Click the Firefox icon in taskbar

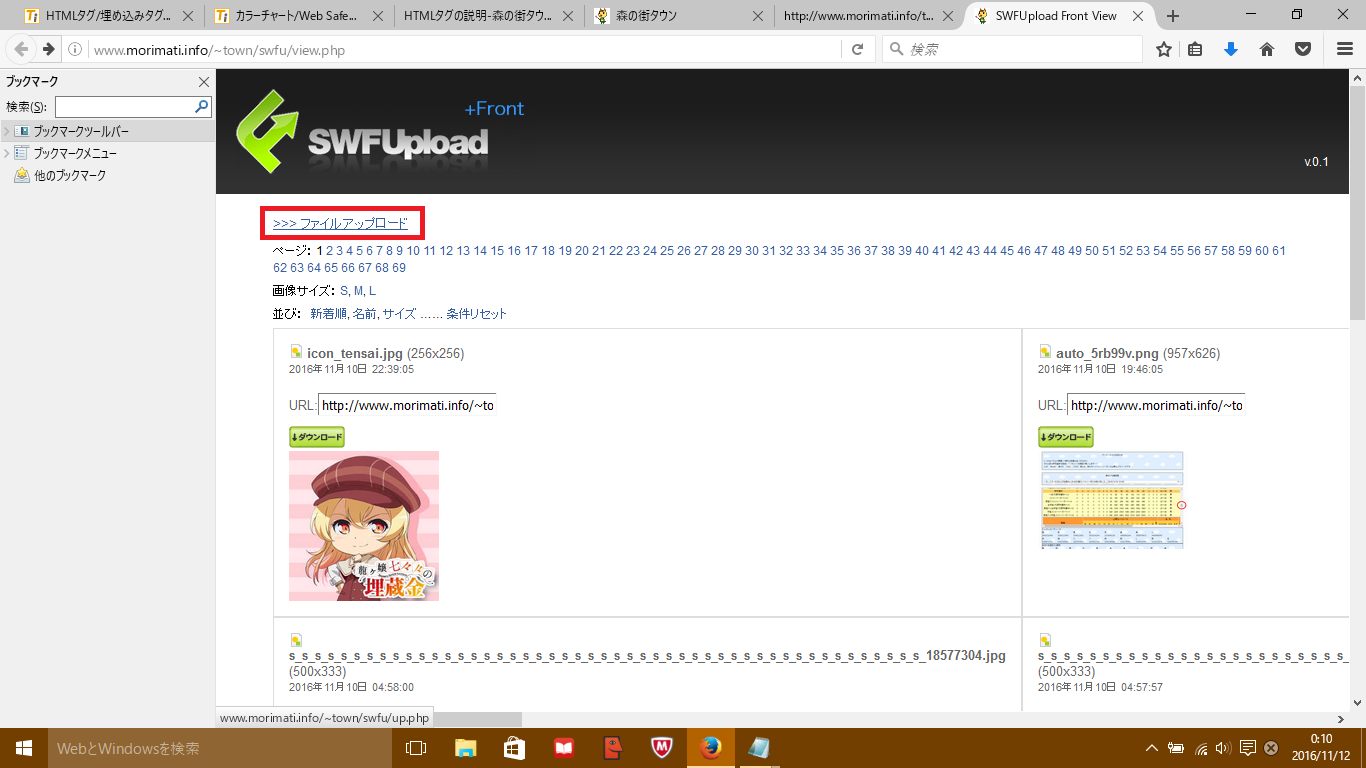[711, 748]
